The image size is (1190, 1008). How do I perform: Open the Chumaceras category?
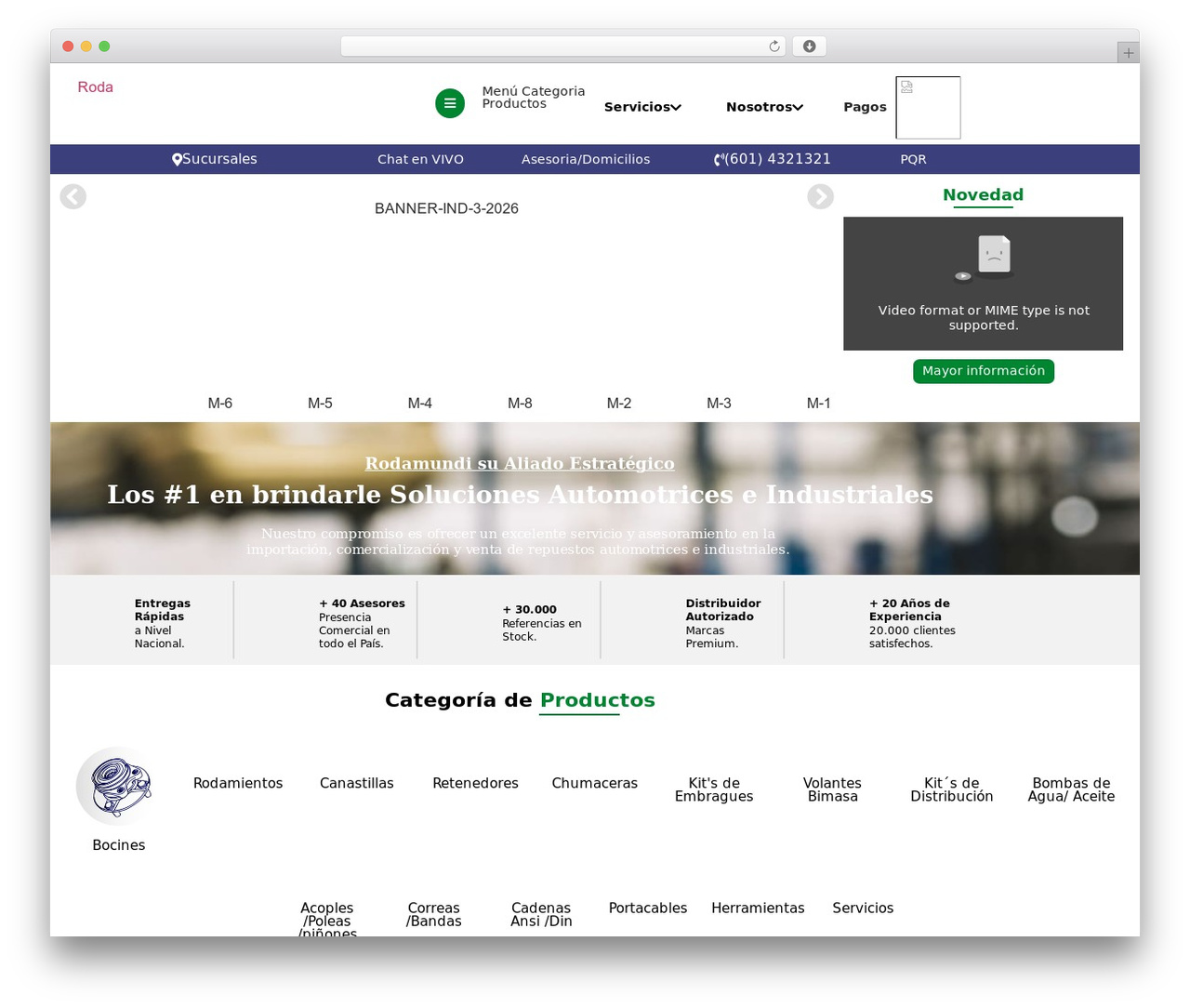pos(595,783)
